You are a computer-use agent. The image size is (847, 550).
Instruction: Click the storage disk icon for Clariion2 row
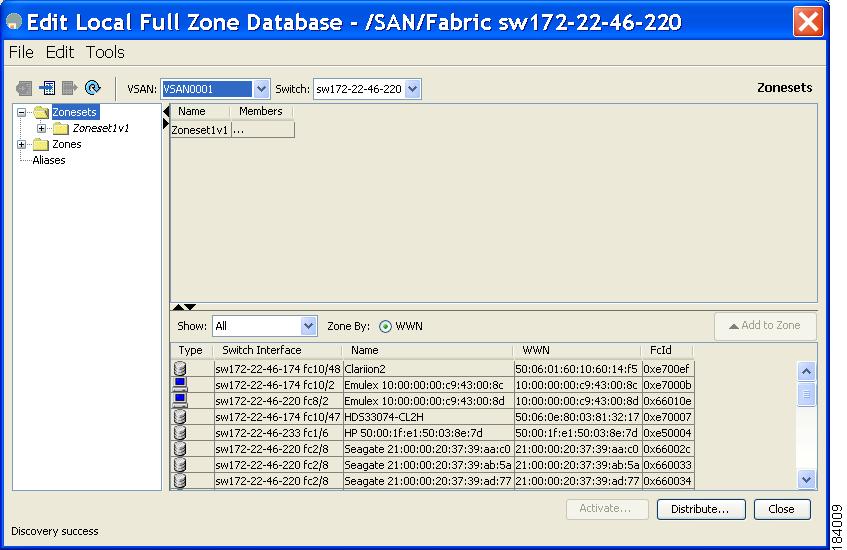180,368
